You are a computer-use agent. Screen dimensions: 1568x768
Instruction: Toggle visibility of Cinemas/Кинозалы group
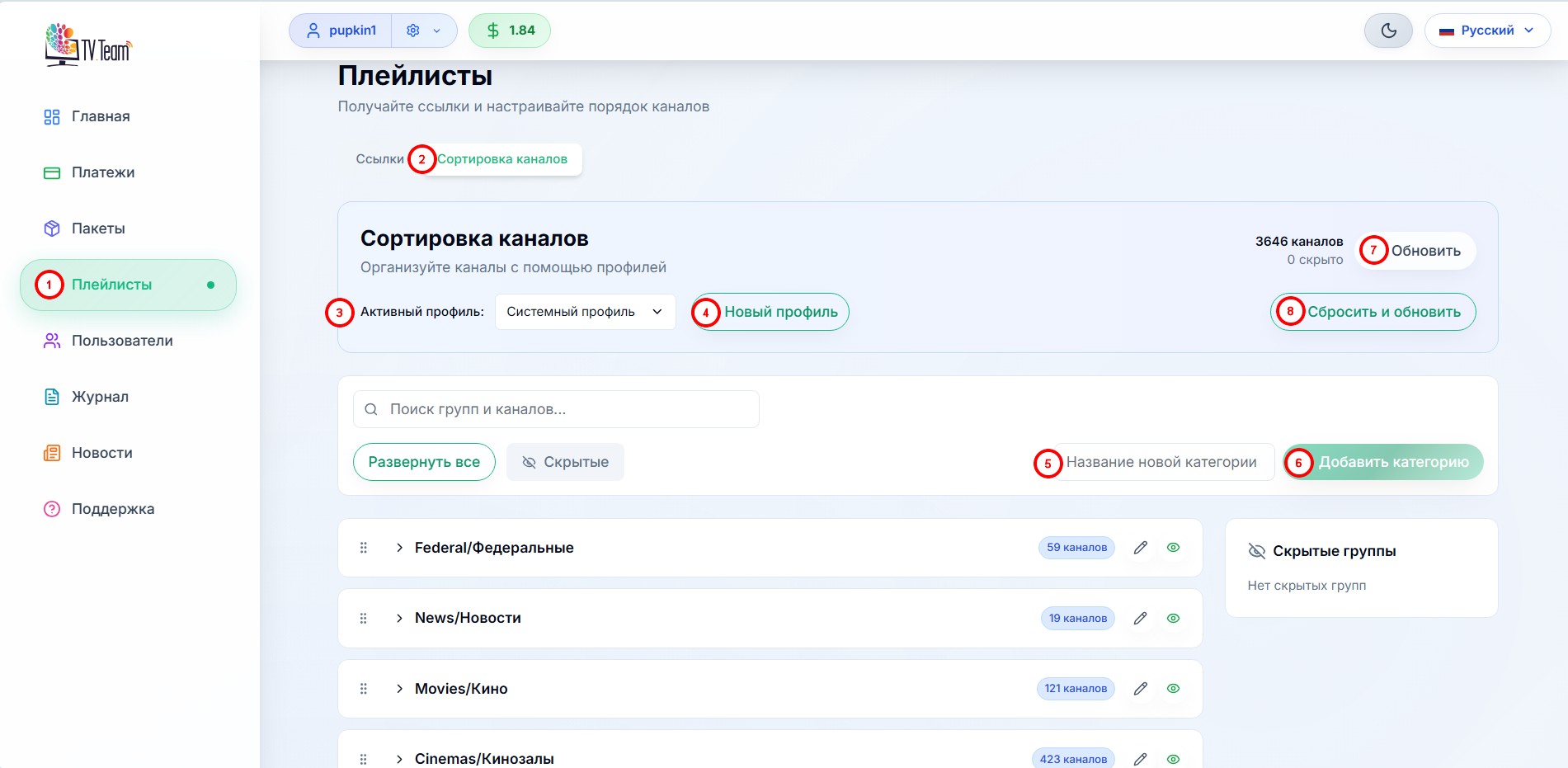pyautogui.click(x=1173, y=757)
